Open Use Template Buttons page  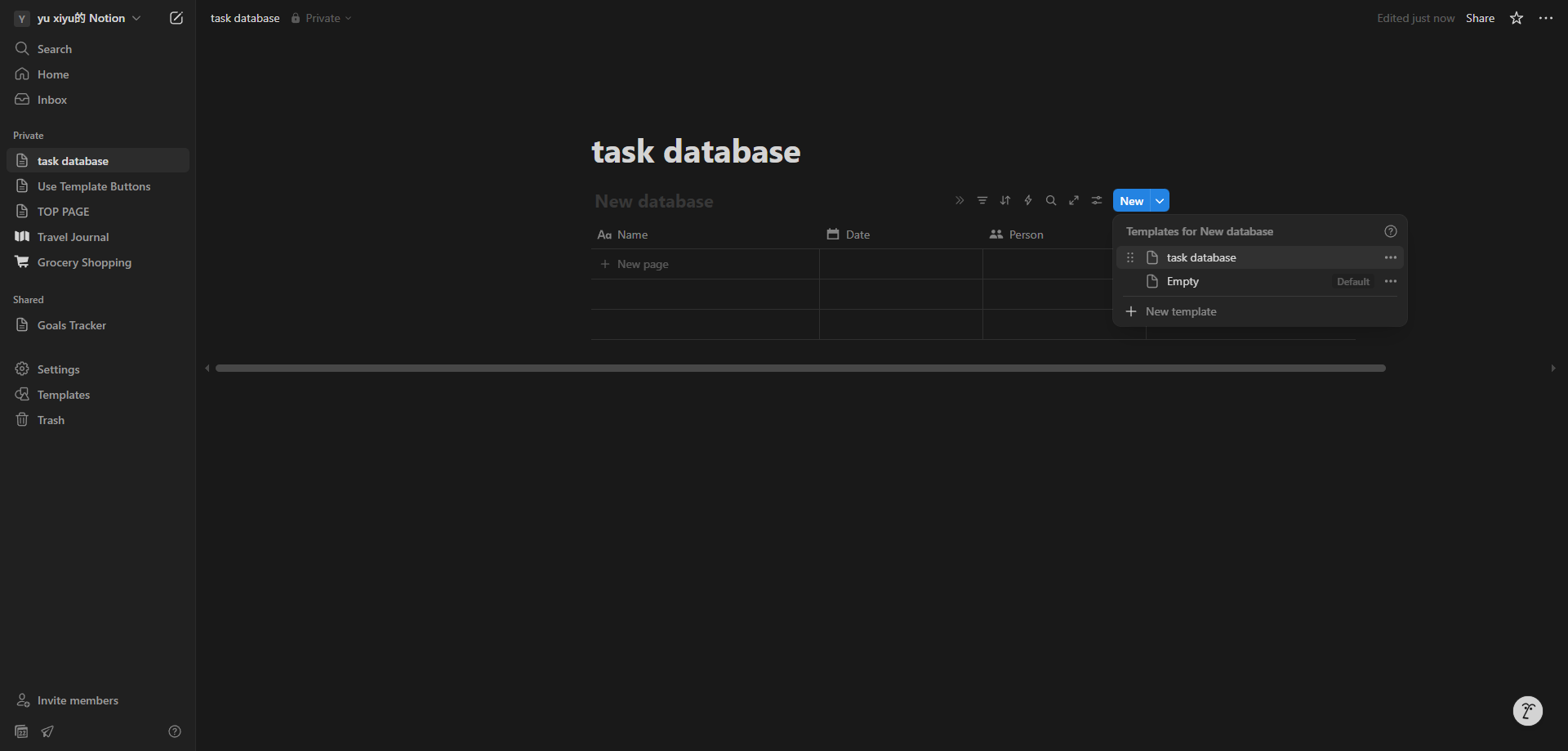(x=98, y=186)
